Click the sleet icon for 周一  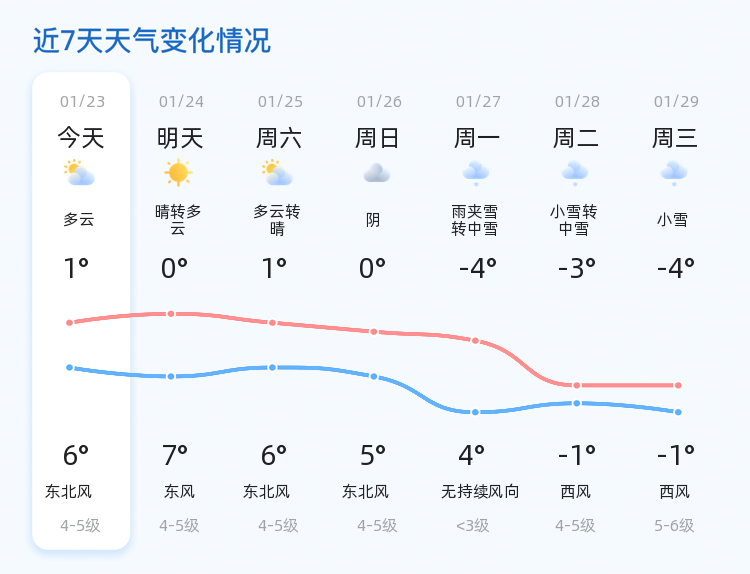(475, 173)
